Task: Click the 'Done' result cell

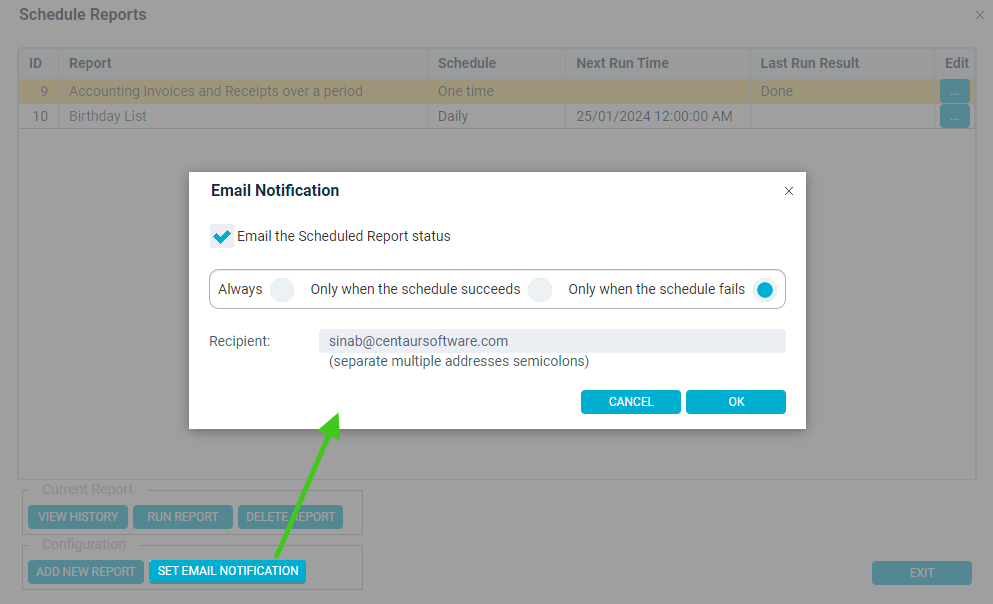Action: (x=843, y=91)
